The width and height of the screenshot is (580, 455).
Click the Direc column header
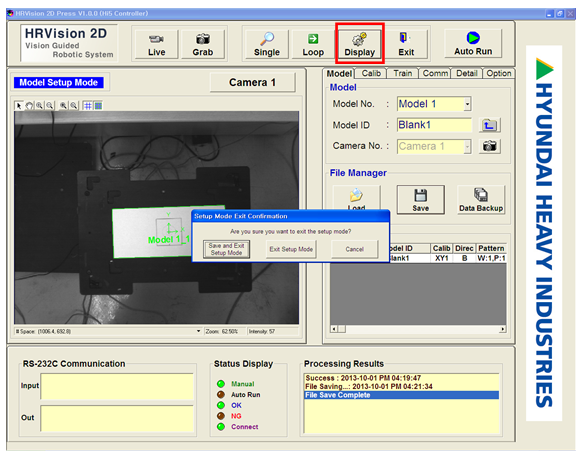click(464, 248)
